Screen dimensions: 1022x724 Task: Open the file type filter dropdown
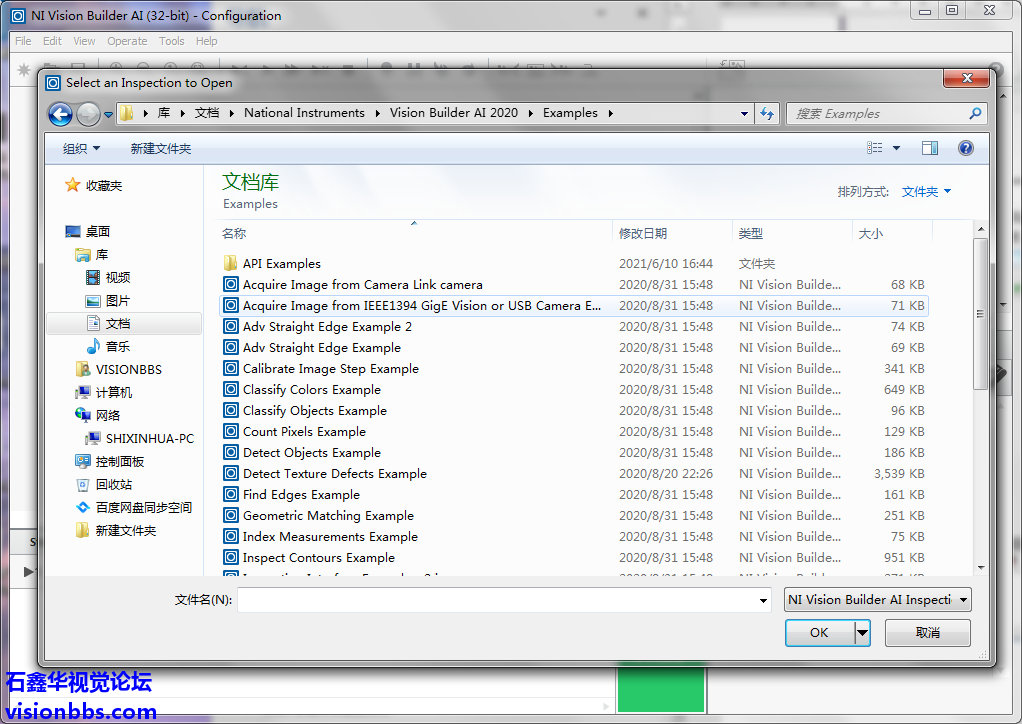point(877,600)
